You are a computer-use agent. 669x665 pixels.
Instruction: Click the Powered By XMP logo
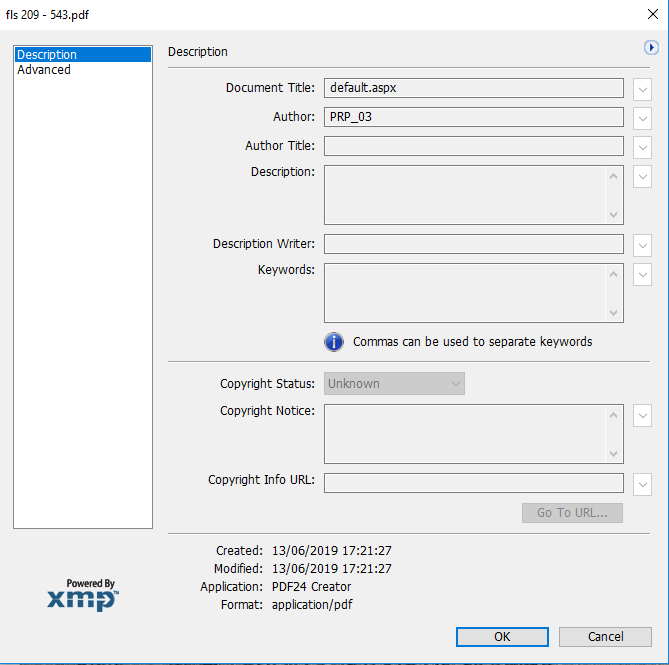point(83,595)
